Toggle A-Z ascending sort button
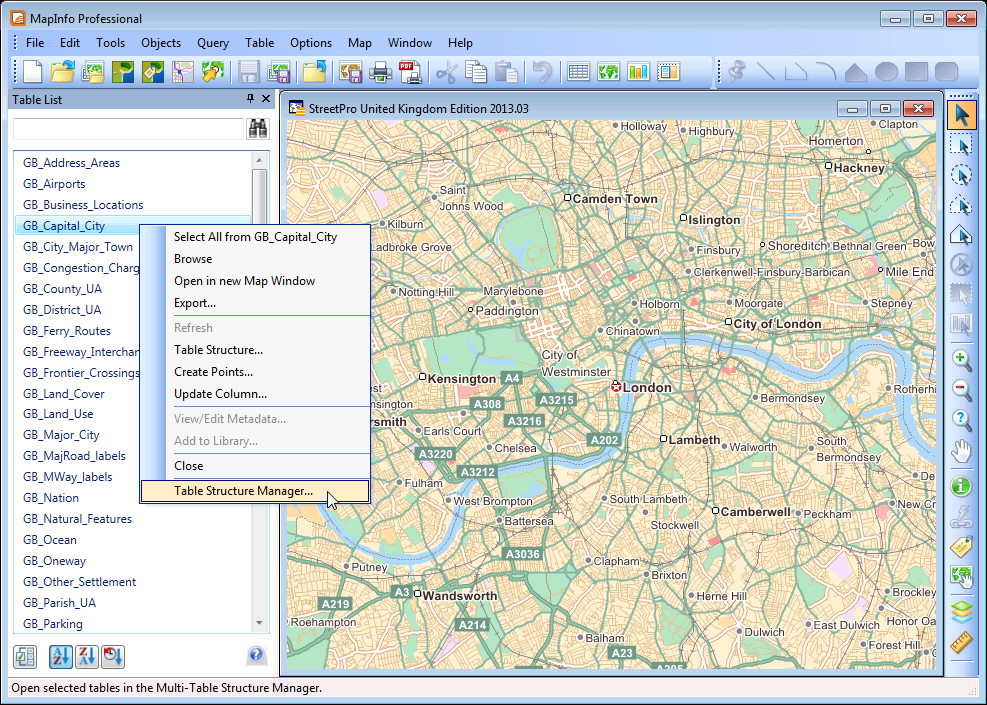Image resolution: width=987 pixels, height=705 pixels. pos(61,657)
